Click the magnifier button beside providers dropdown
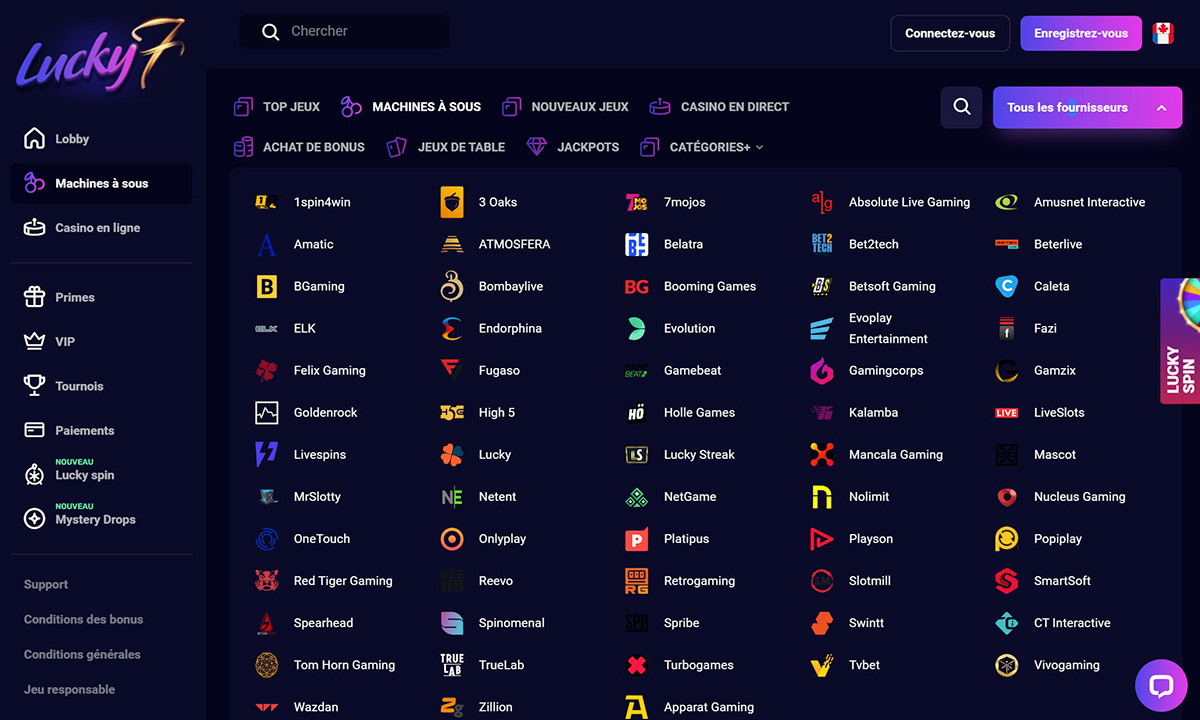 pyautogui.click(x=962, y=107)
